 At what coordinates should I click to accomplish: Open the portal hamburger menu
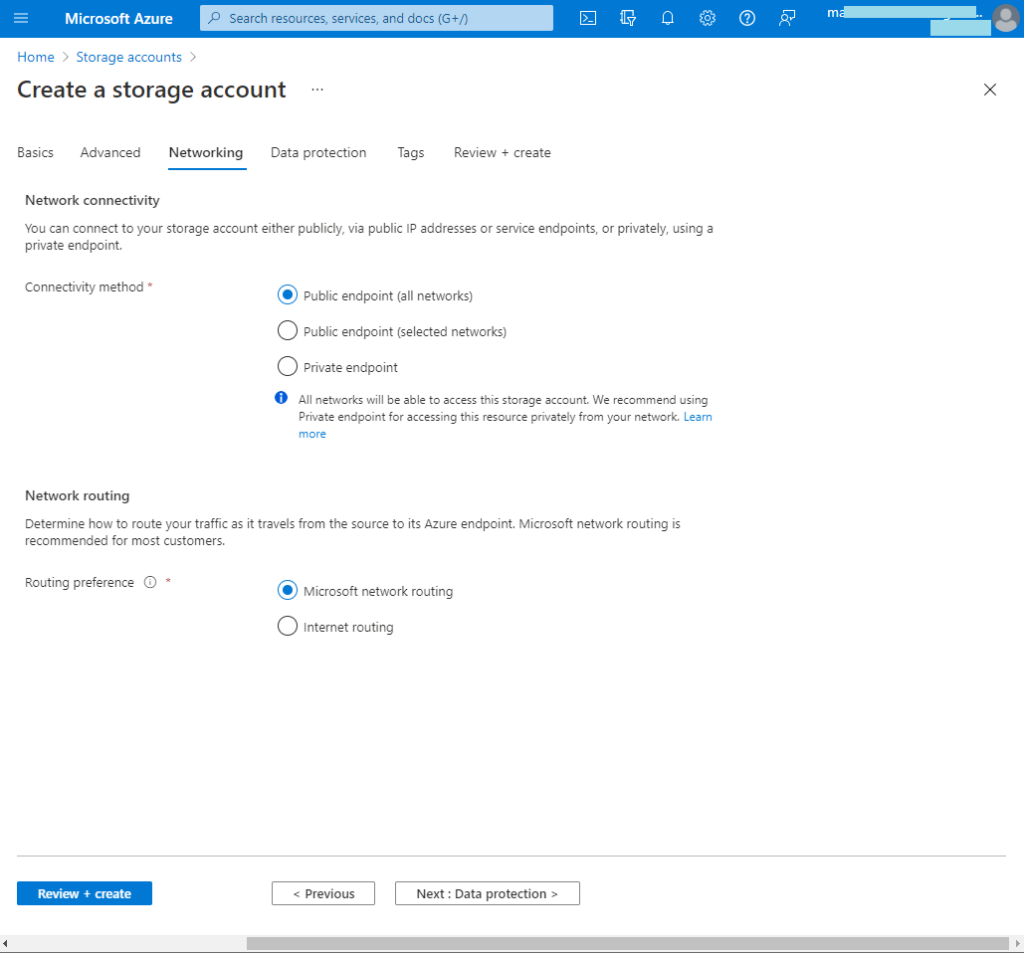pos(21,18)
